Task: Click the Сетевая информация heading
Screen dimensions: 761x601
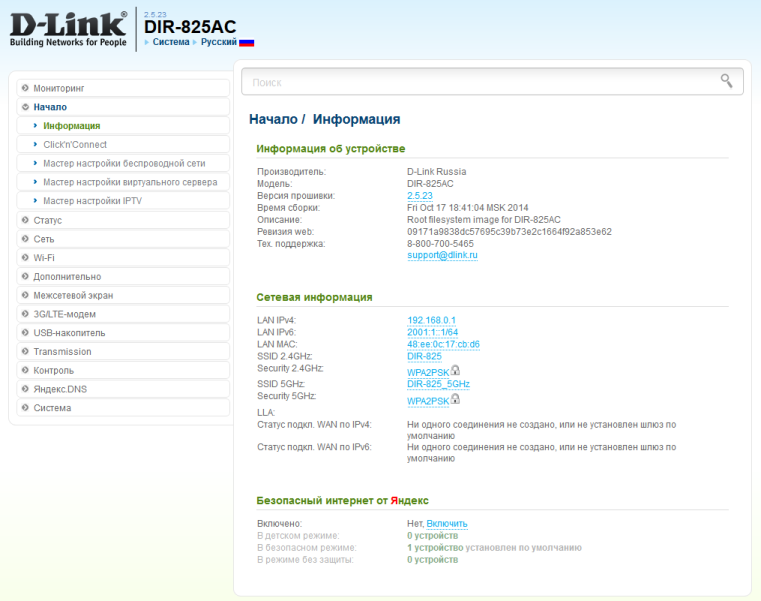Action: 314,297
